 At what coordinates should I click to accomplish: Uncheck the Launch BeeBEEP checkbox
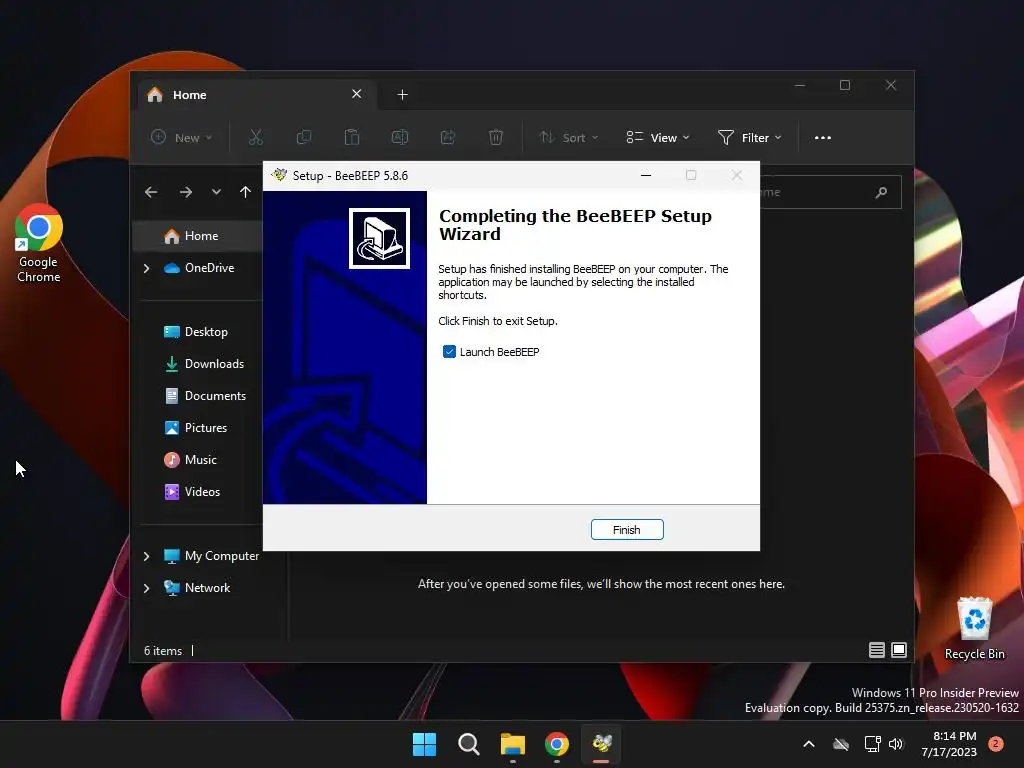449,352
